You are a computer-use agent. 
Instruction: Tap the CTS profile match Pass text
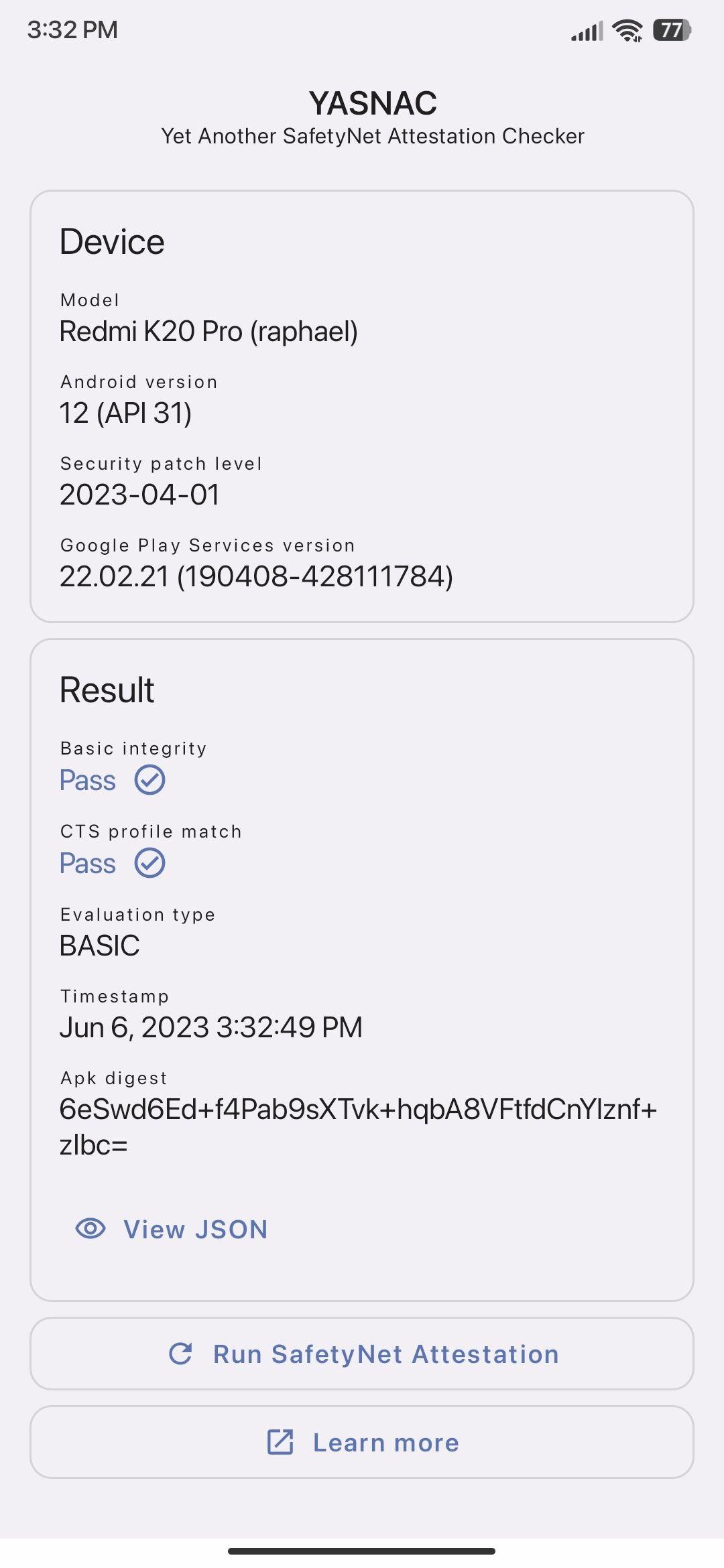(87, 863)
